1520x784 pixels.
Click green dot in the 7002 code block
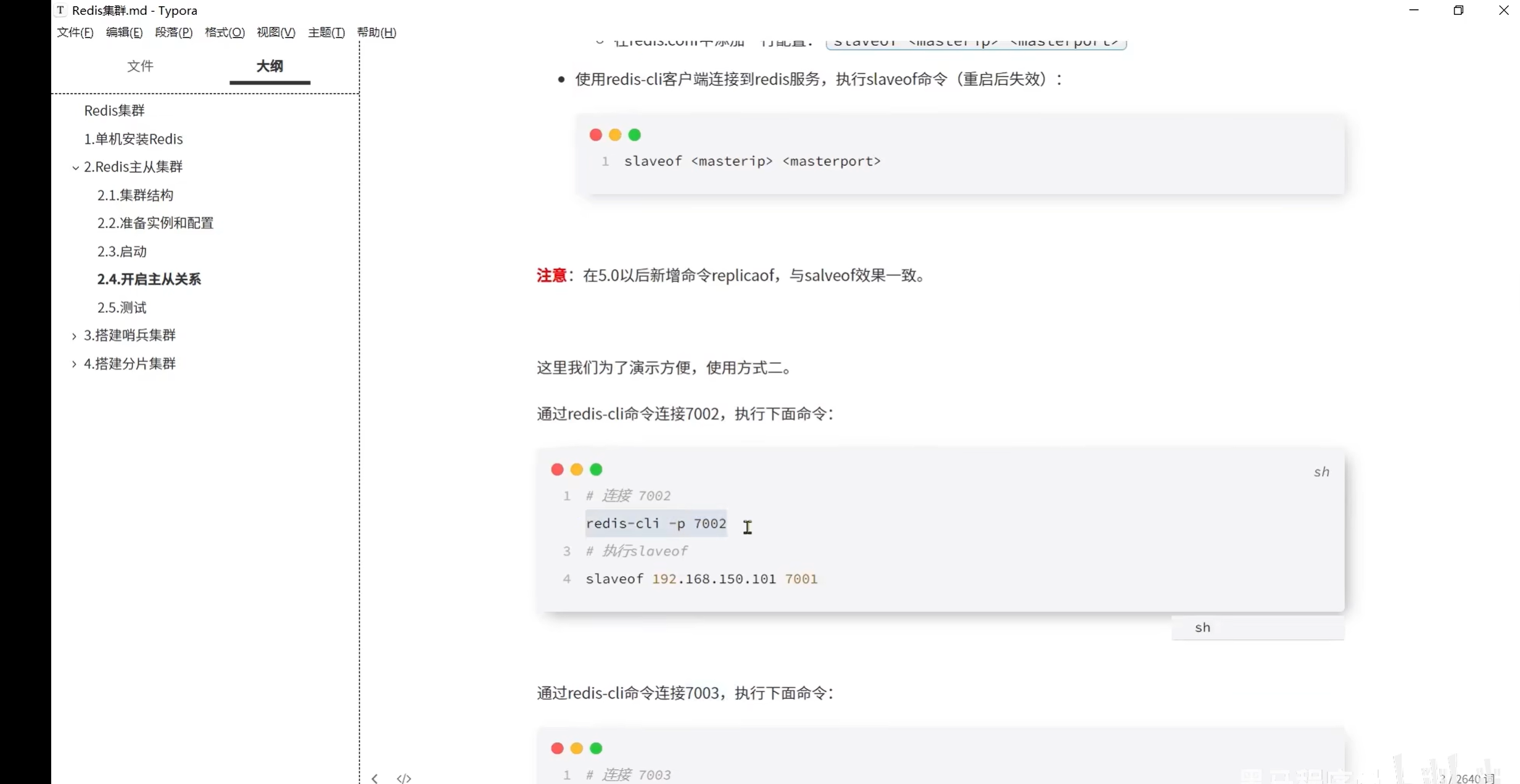(596, 469)
